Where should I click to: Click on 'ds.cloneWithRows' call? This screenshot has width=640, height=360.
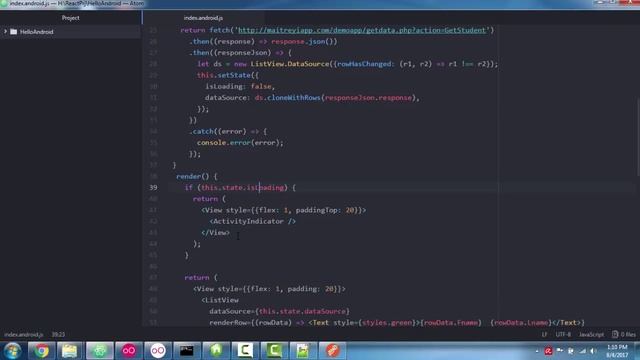click(288, 98)
